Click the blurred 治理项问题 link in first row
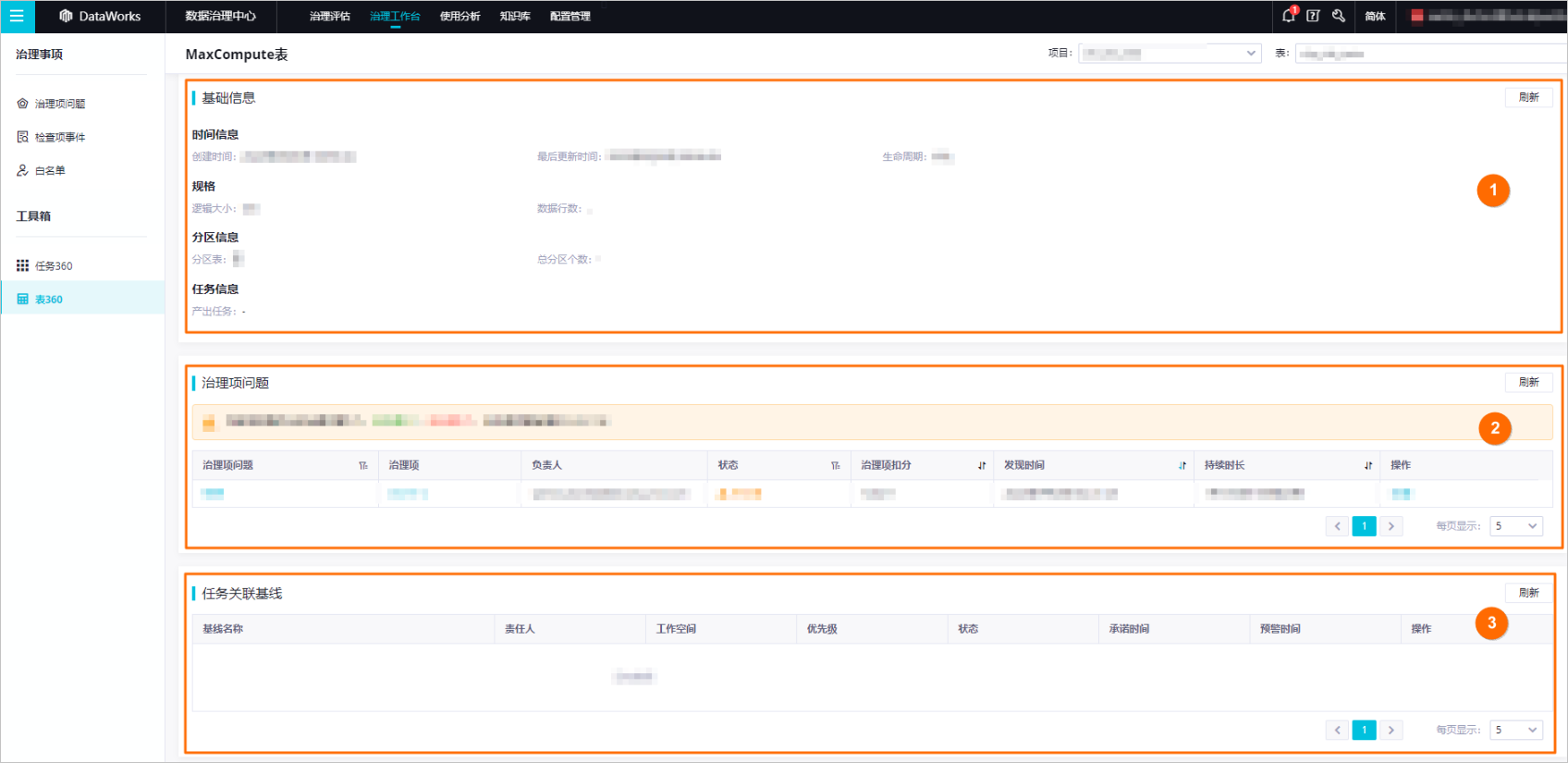The image size is (1568, 763). pyautogui.click(x=213, y=494)
